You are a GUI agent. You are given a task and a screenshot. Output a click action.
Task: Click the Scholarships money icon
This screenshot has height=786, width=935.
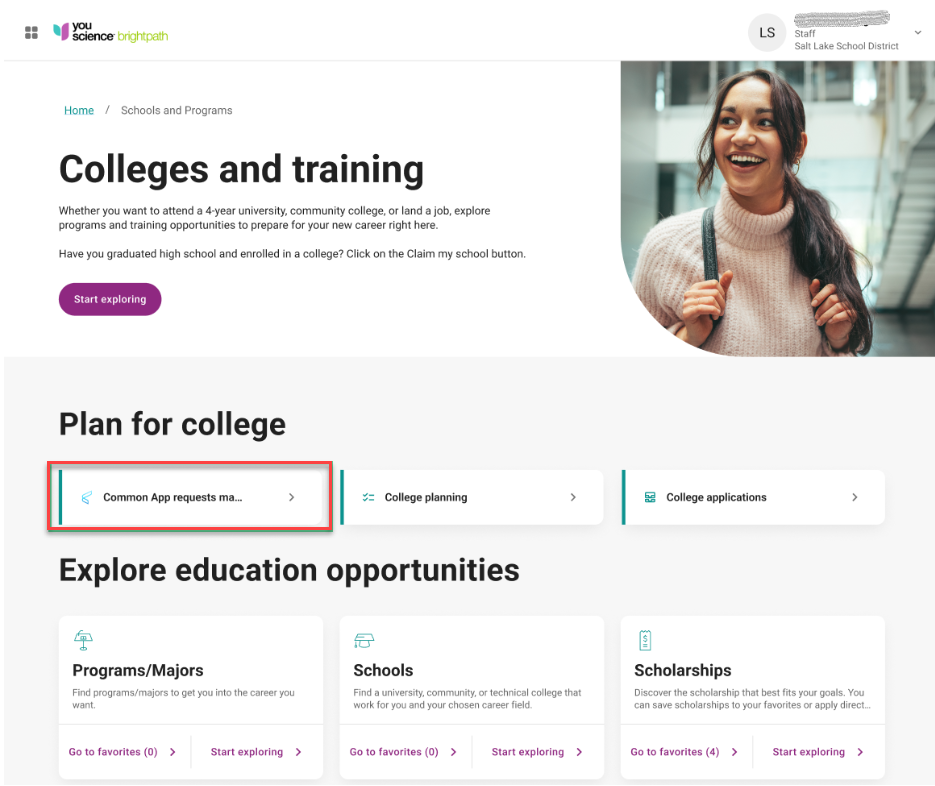click(x=645, y=639)
